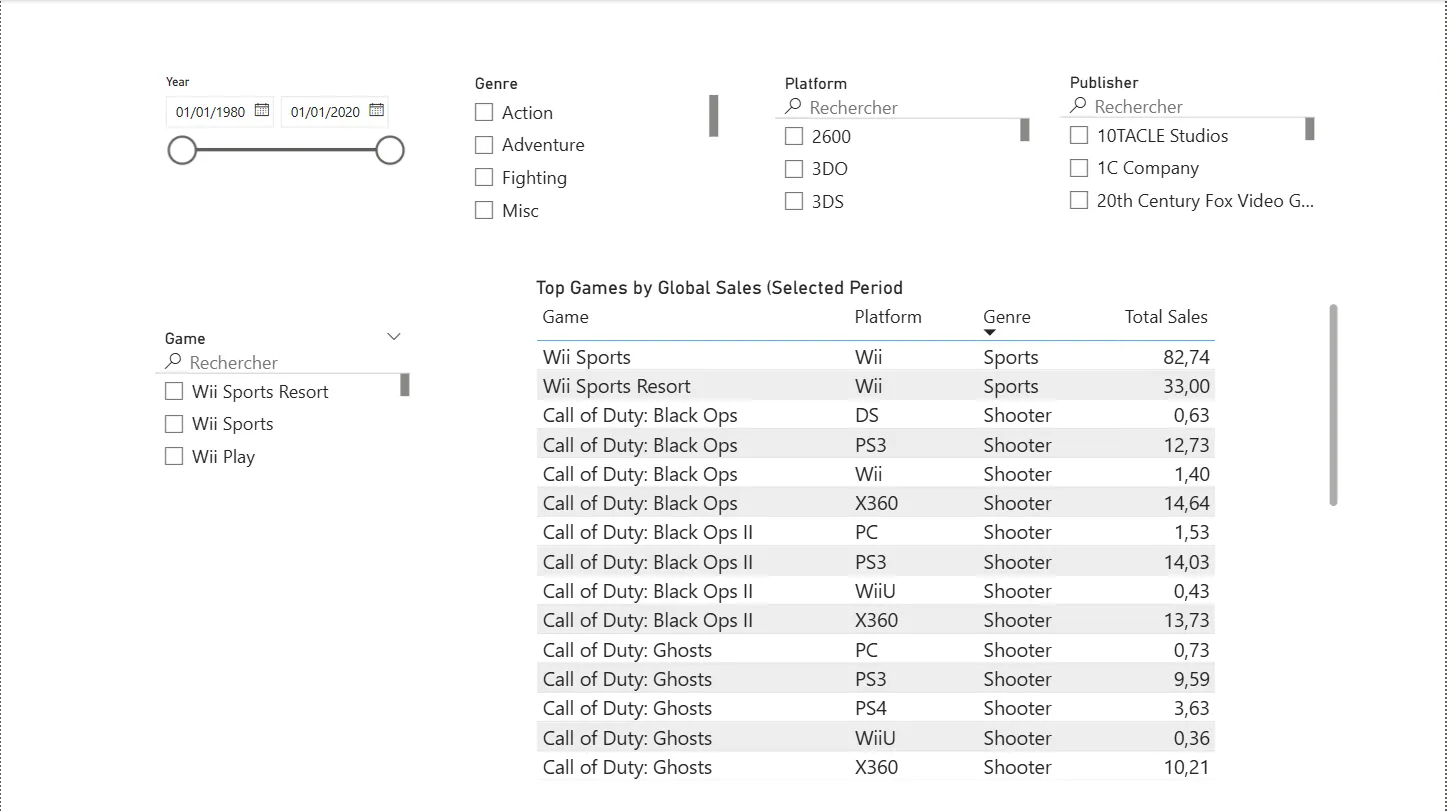Open the end date calendar picker

377,110
